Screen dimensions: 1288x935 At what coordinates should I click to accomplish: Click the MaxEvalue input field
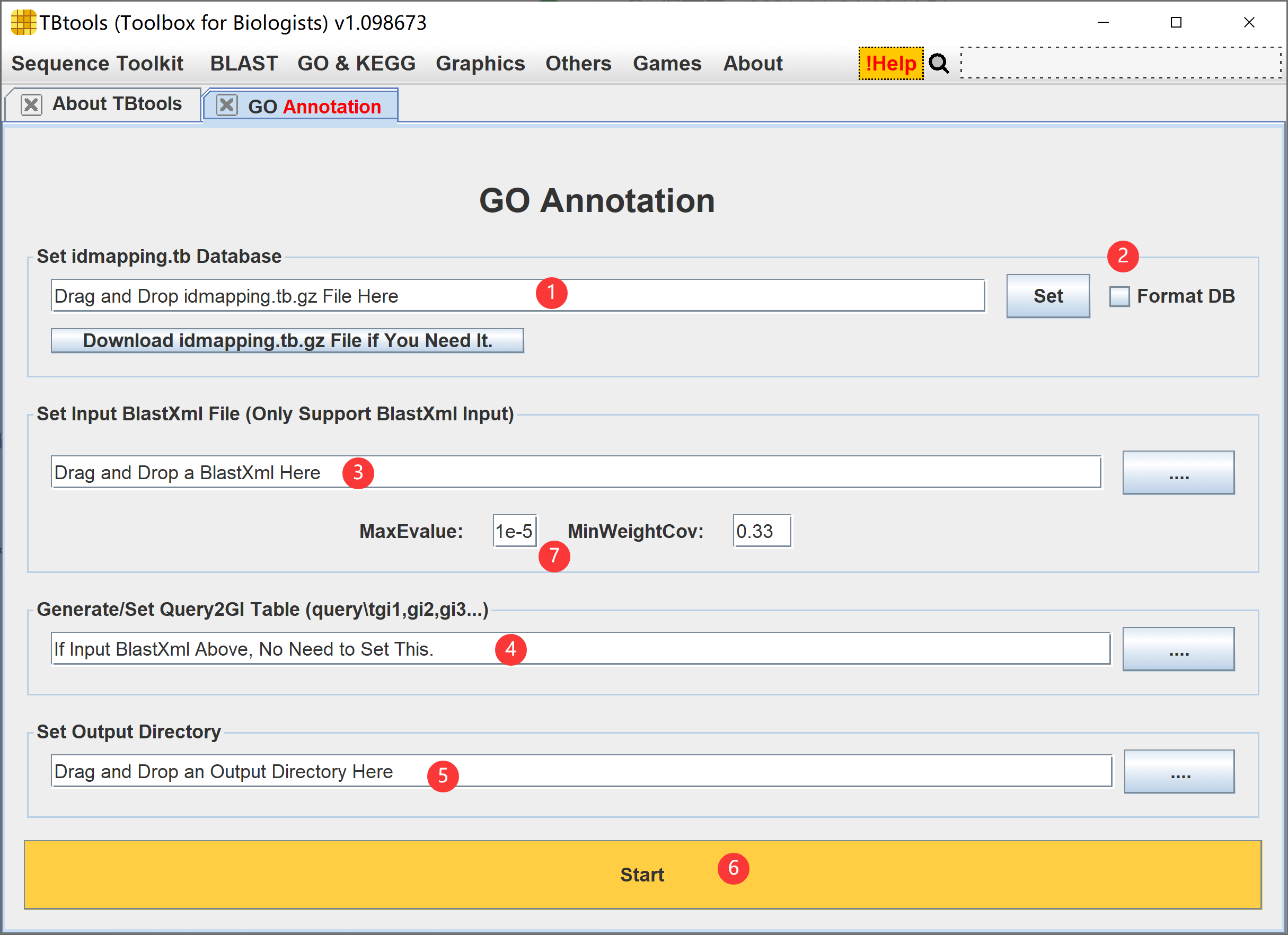click(514, 531)
